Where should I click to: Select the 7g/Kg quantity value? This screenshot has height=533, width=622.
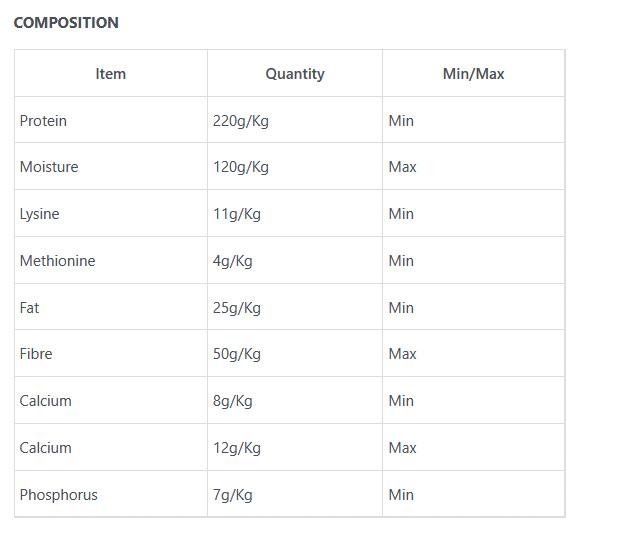coord(233,495)
